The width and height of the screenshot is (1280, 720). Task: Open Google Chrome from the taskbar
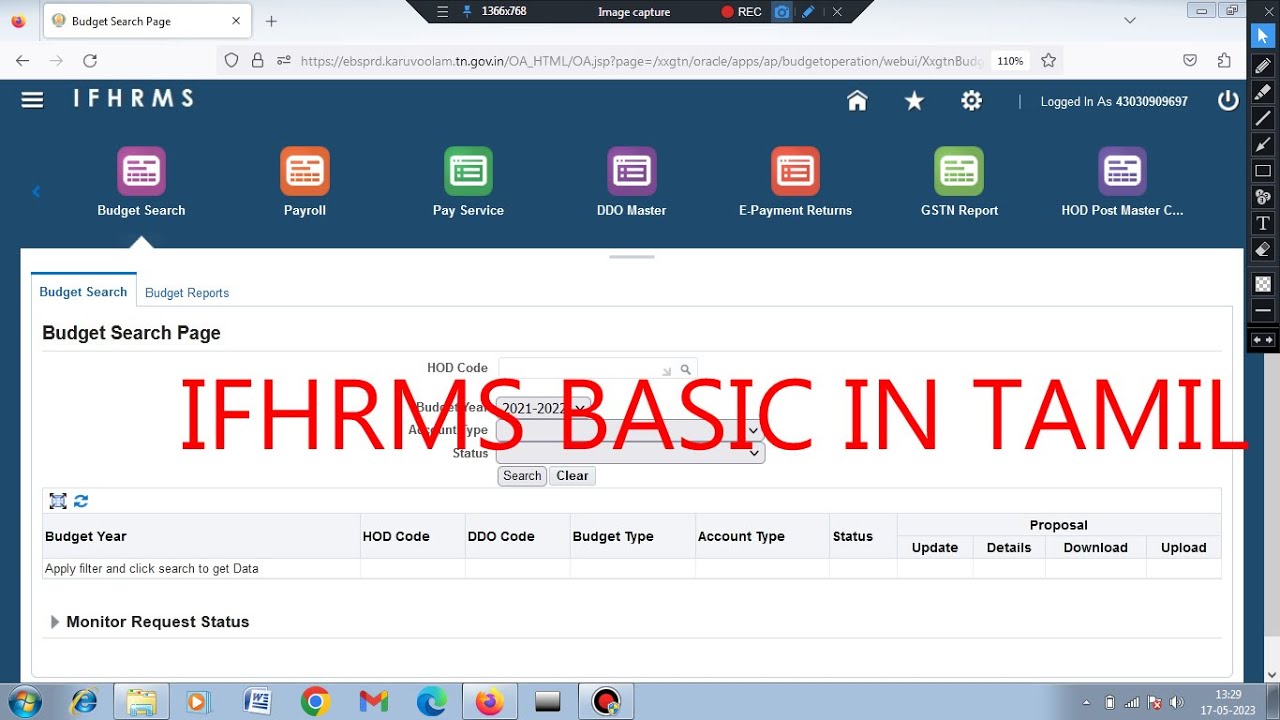pyautogui.click(x=315, y=702)
